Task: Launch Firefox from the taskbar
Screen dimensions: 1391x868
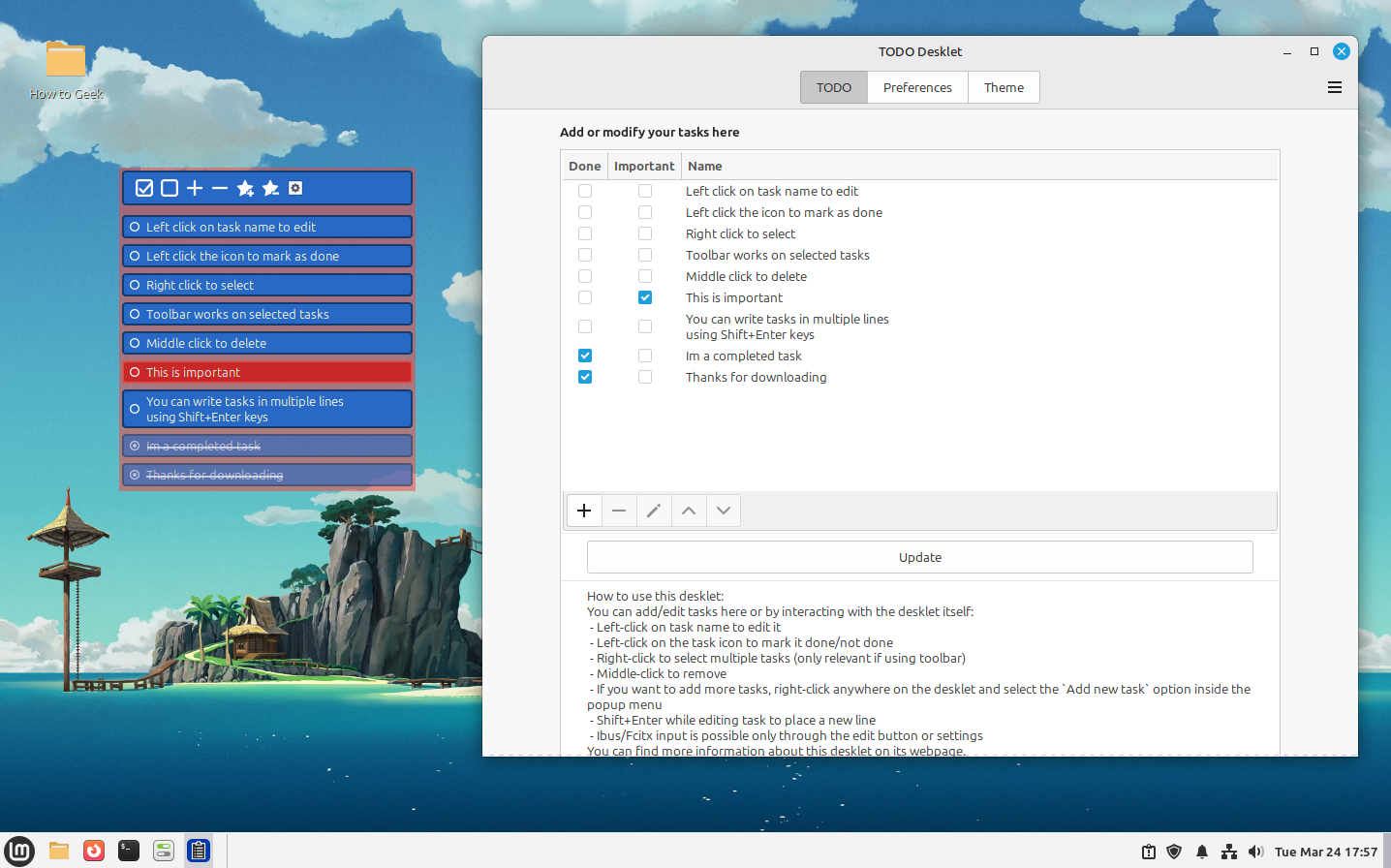Action: click(x=94, y=851)
